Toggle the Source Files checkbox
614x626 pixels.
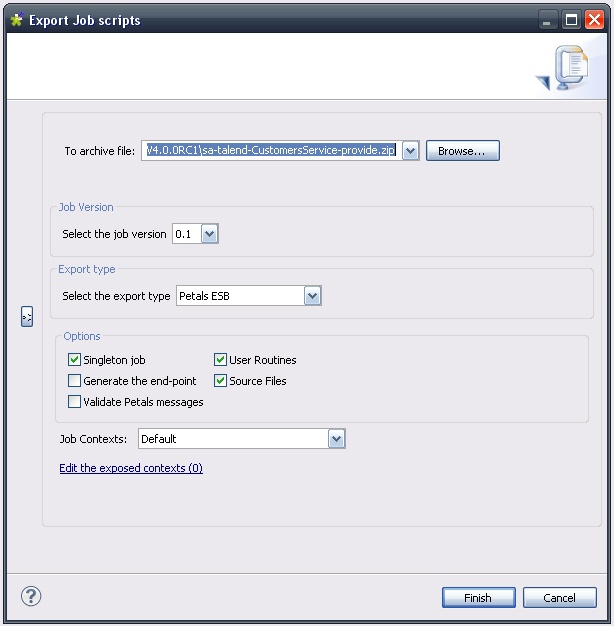(221, 381)
